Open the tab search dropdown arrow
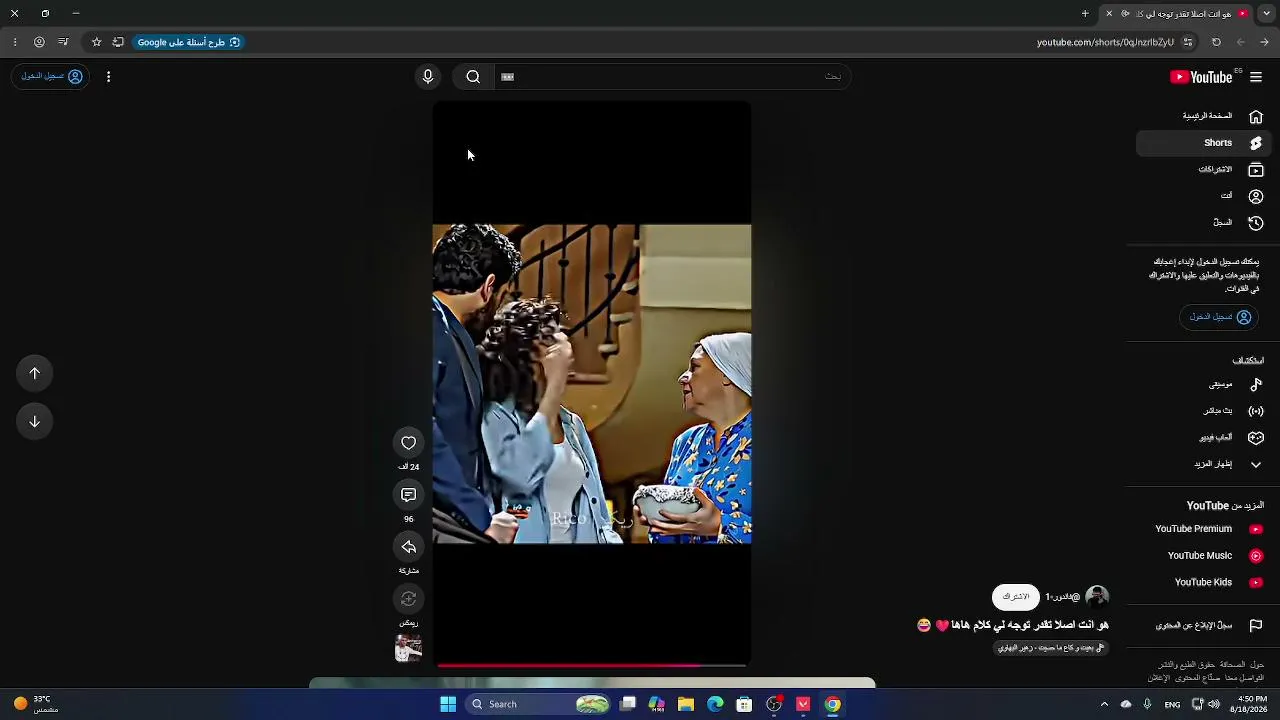Screen dimensions: 1280x720 [1266, 14]
